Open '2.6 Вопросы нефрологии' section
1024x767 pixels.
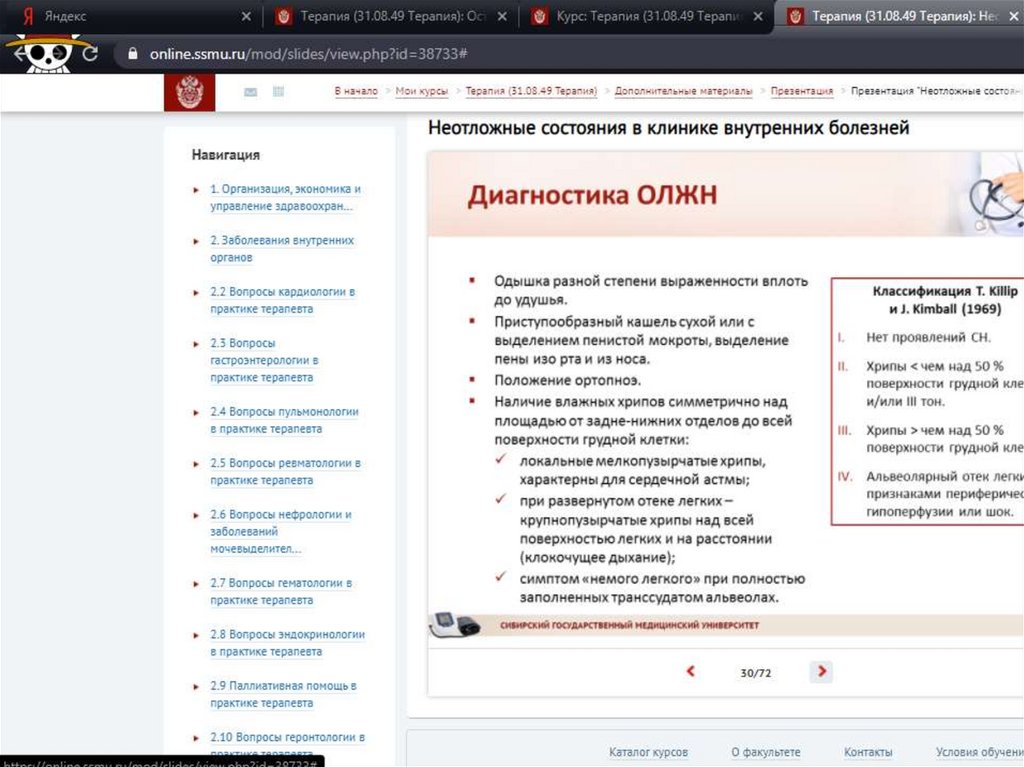(281, 531)
